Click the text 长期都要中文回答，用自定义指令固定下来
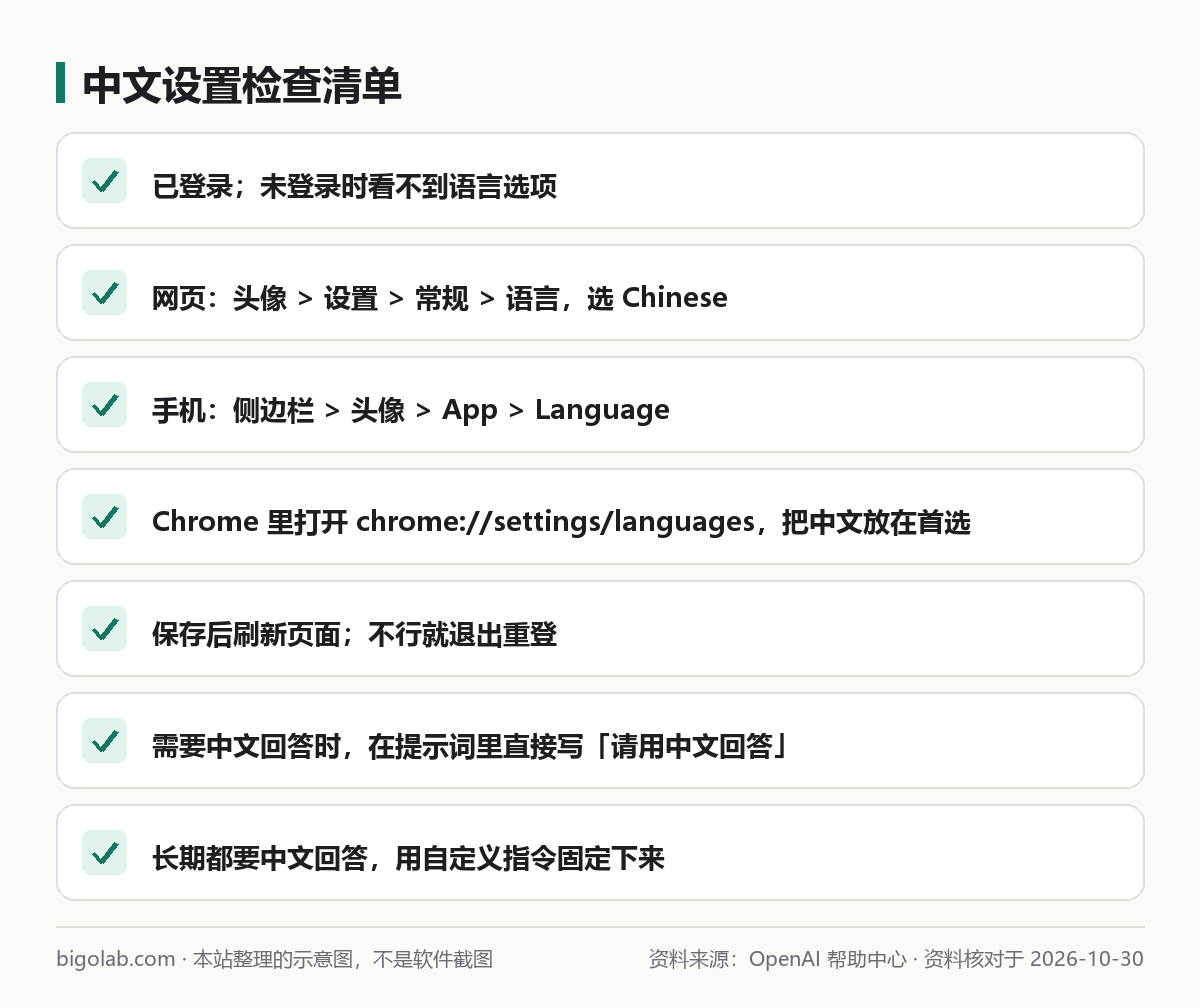 [408, 858]
